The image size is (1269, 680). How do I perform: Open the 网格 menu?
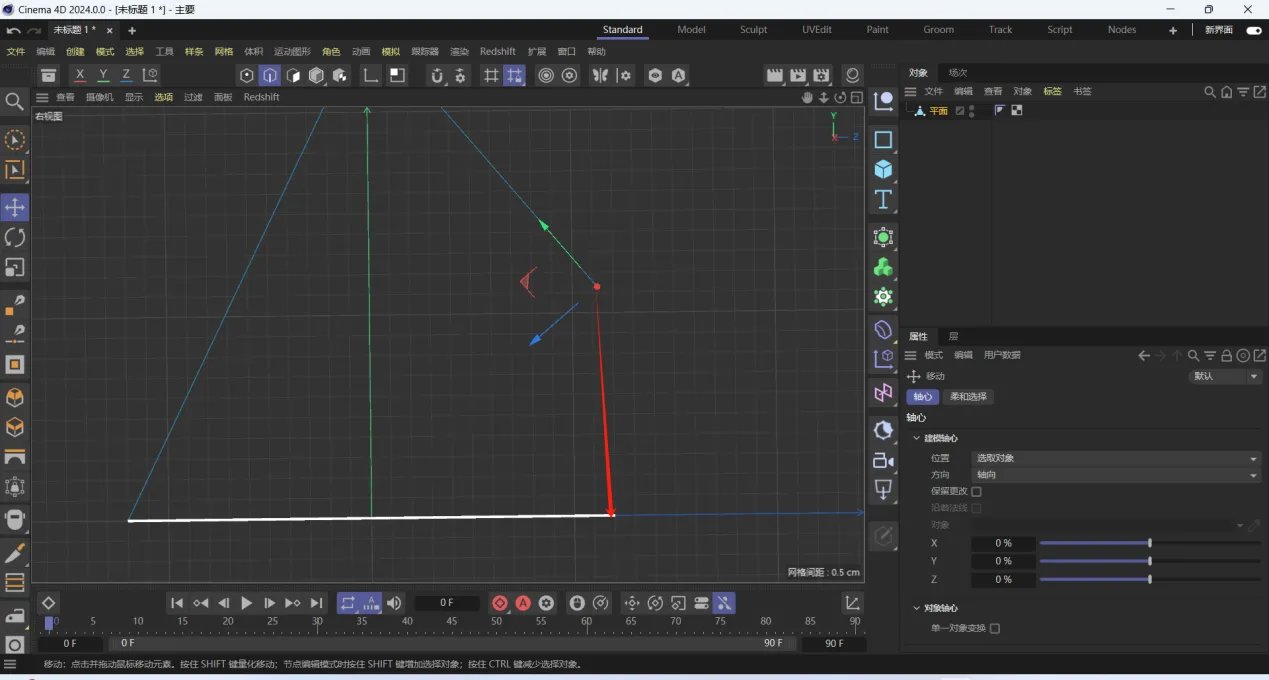[x=224, y=52]
